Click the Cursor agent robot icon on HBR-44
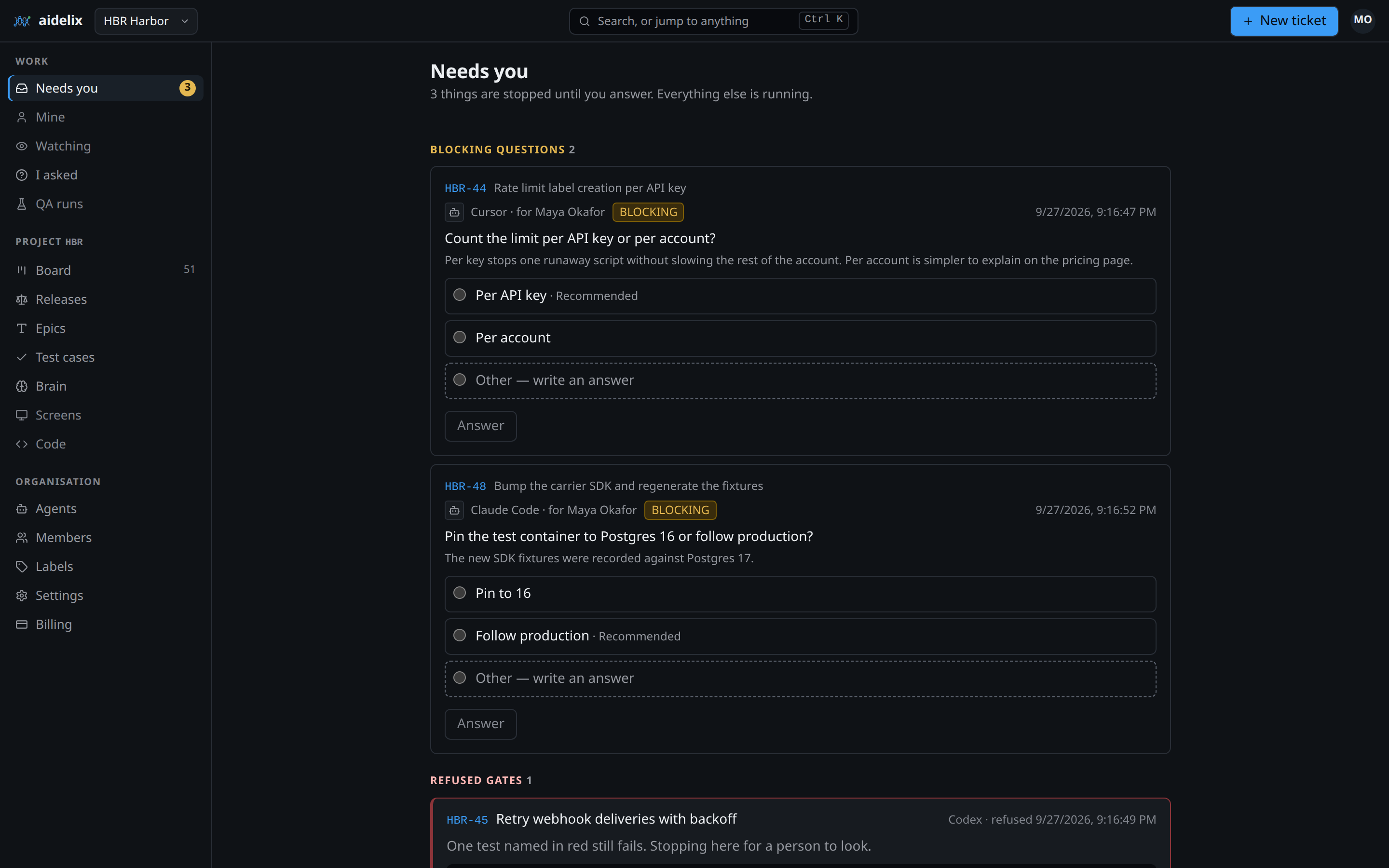This screenshot has height=868, width=1389. click(454, 212)
